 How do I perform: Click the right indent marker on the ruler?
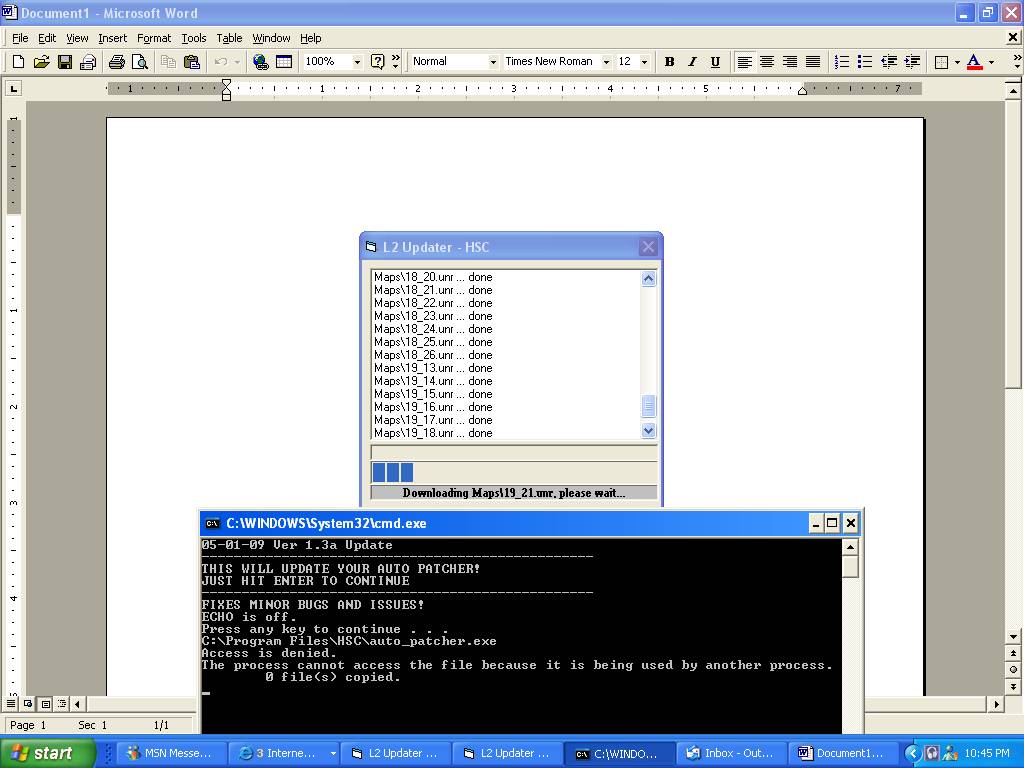click(x=803, y=91)
